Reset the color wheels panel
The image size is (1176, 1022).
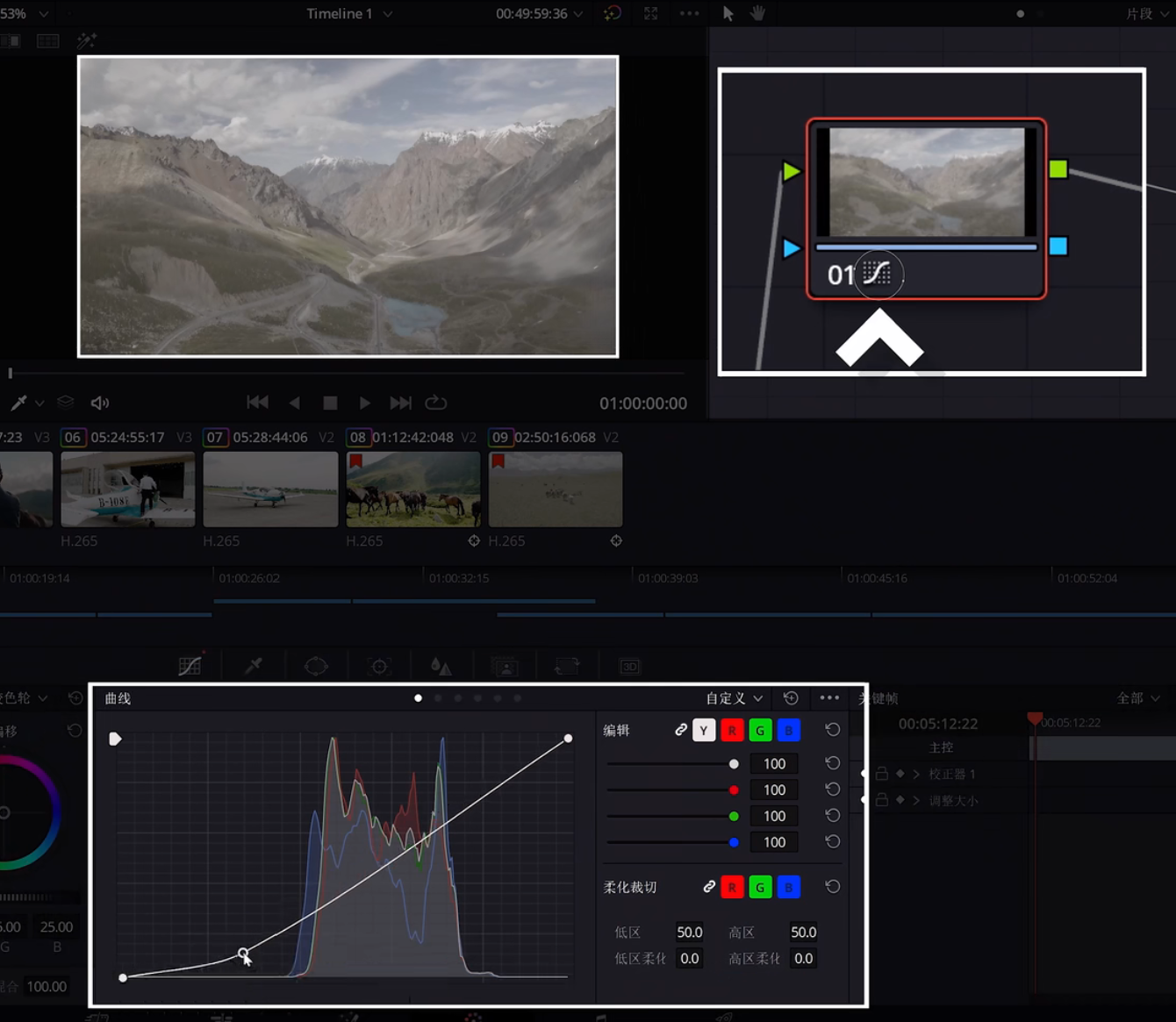tap(75, 698)
